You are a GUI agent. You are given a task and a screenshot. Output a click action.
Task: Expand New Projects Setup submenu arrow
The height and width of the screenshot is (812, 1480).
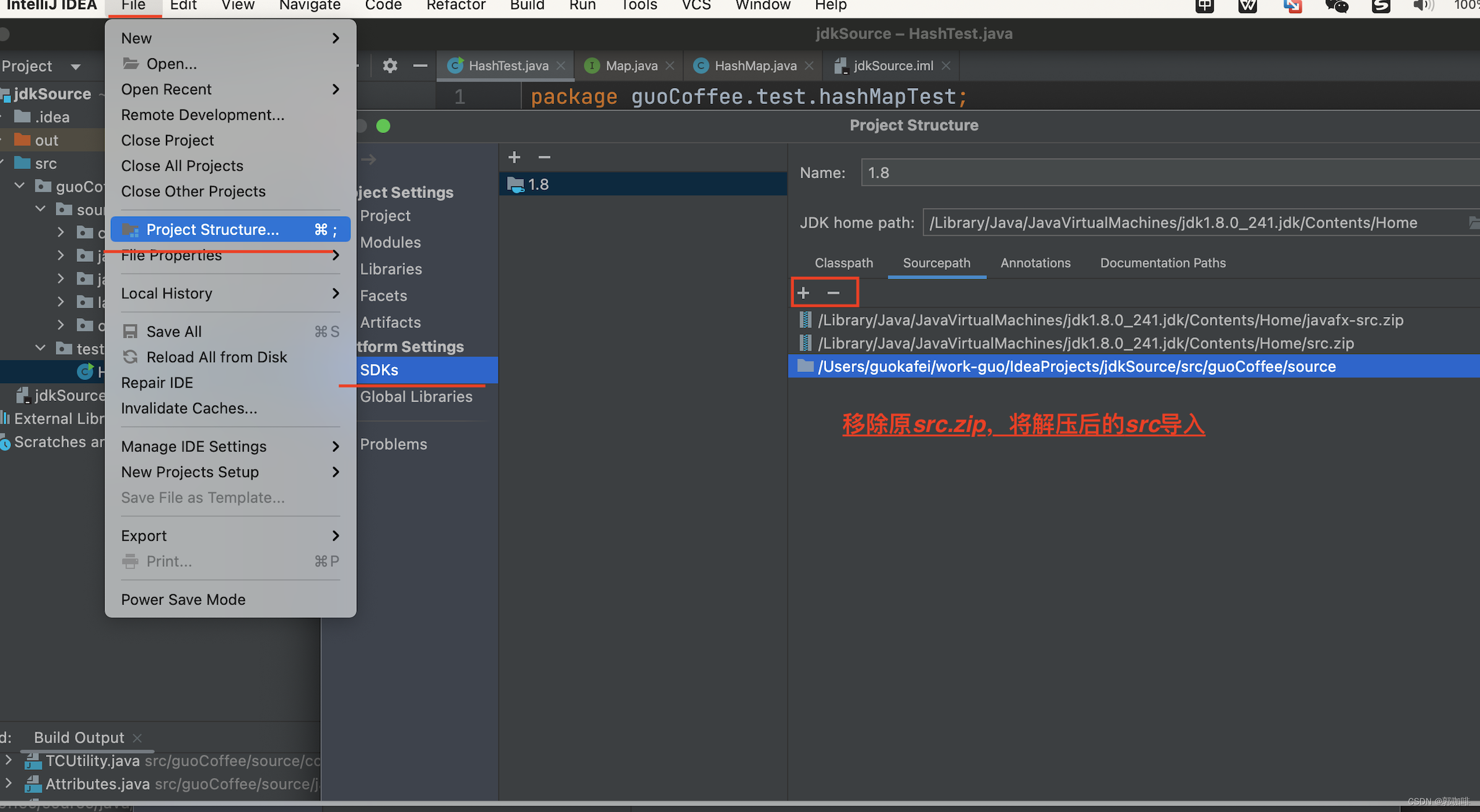coord(336,472)
